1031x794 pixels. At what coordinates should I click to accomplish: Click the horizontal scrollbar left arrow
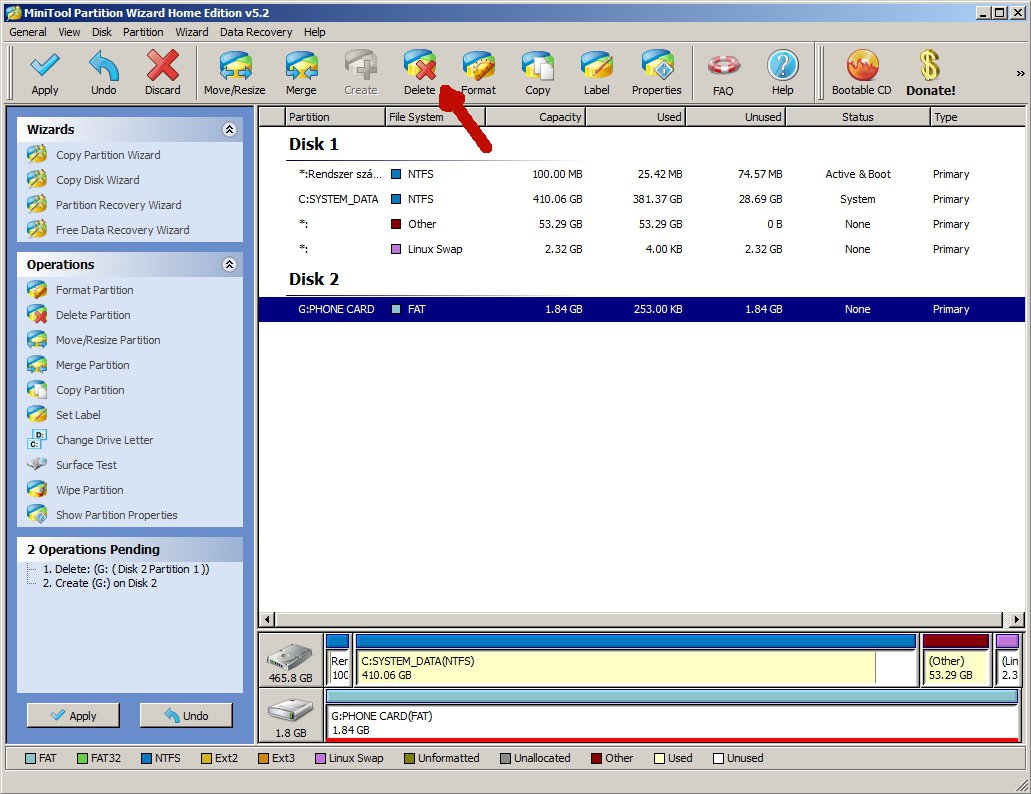click(267, 619)
